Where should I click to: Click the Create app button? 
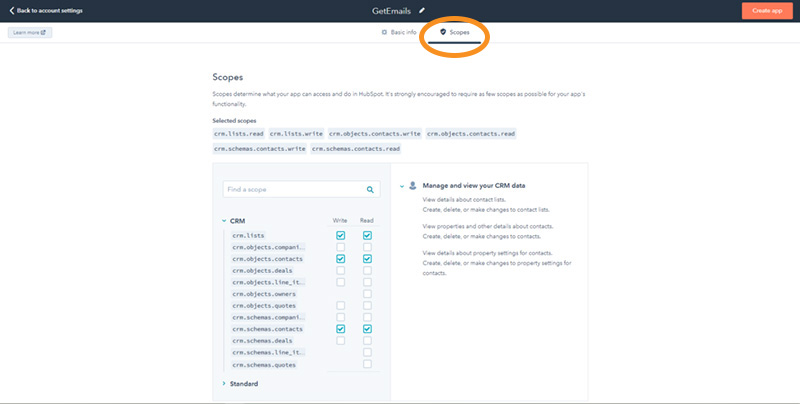coord(767,11)
